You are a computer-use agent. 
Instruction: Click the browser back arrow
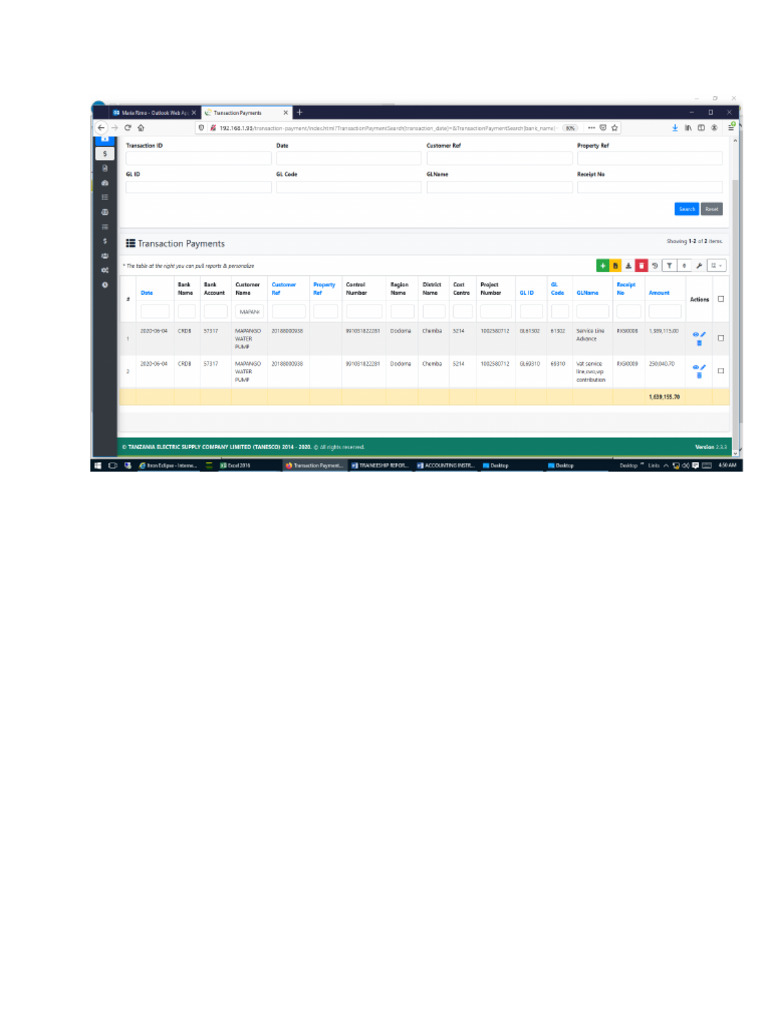click(x=101, y=128)
